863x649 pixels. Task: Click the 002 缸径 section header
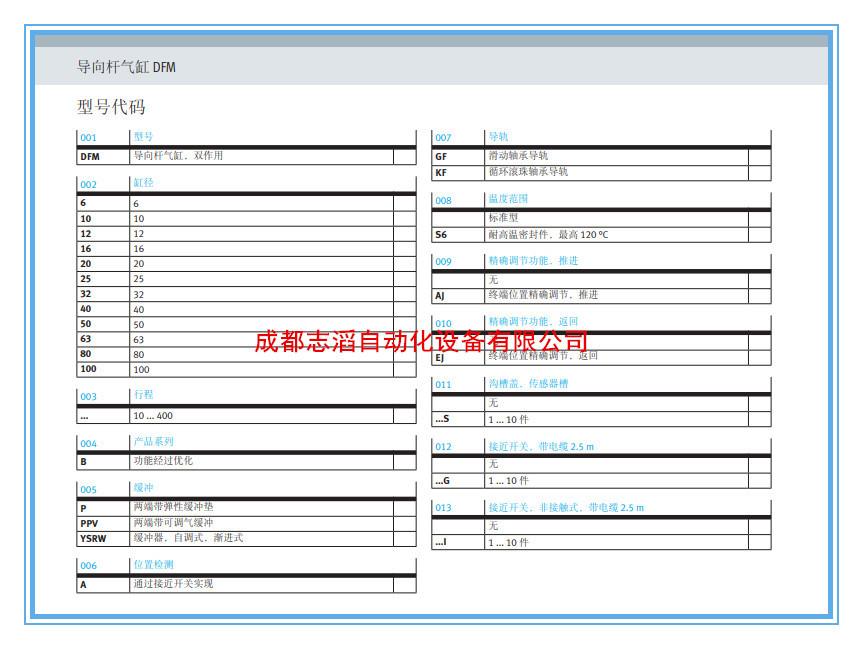click(x=246, y=184)
